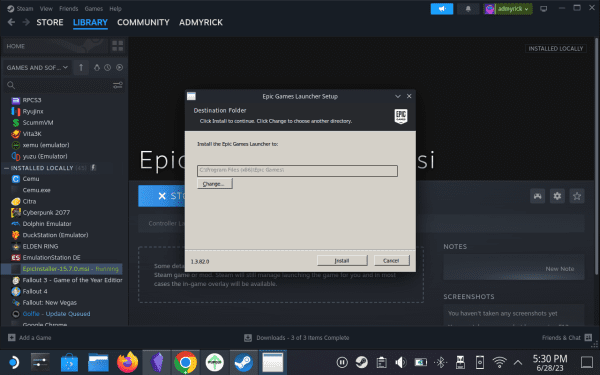This screenshot has width=600, height=375.
Task: Open the clipboard tray icon
Action: click(381, 362)
